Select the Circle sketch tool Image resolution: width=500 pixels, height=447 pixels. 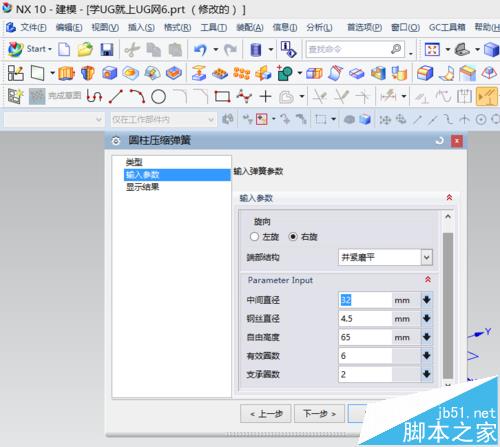tap(158, 97)
